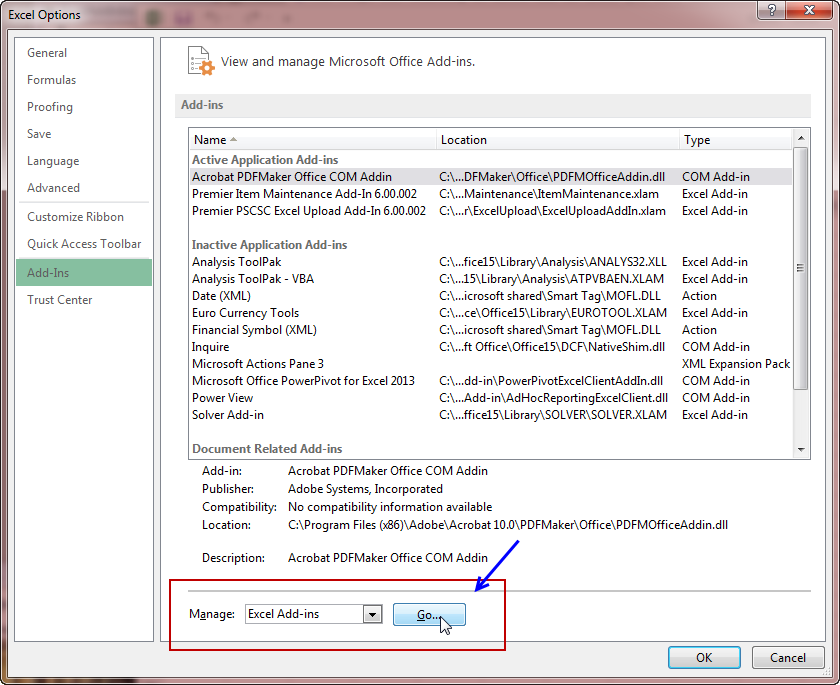Cancel the Excel Options dialog
The height and width of the screenshot is (685, 840).
click(787, 658)
